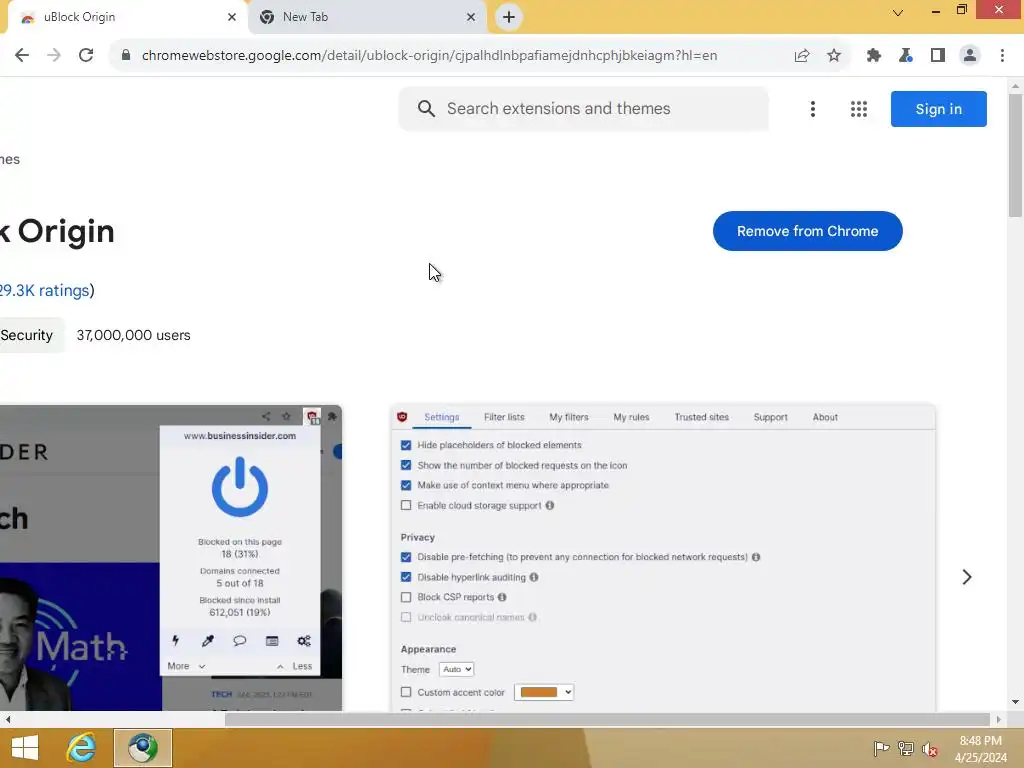
Task: Open the Theme Auto dropdown
Action: click(456, 669)
